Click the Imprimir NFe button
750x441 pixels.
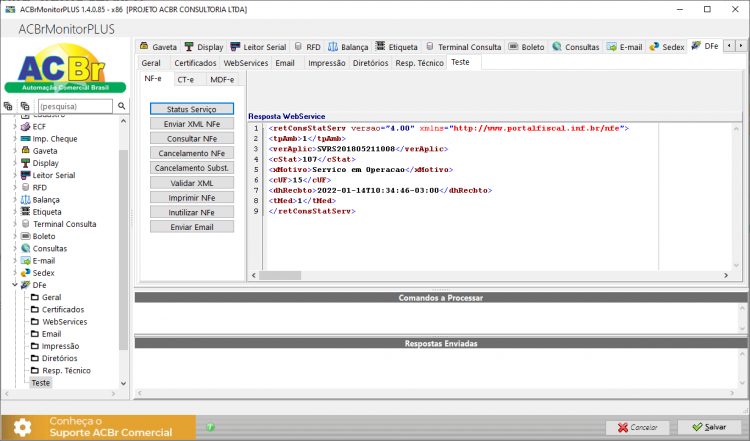pyautogui.click(x=192, y=198)
